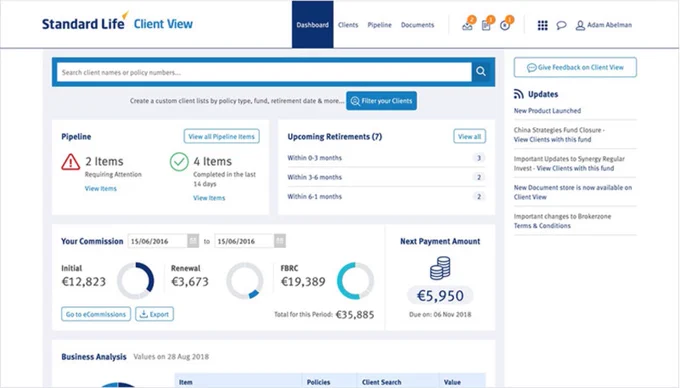The image size is (680, 388).
Task: Open China Strategies Fund Closure update
Action: (559, 134)
